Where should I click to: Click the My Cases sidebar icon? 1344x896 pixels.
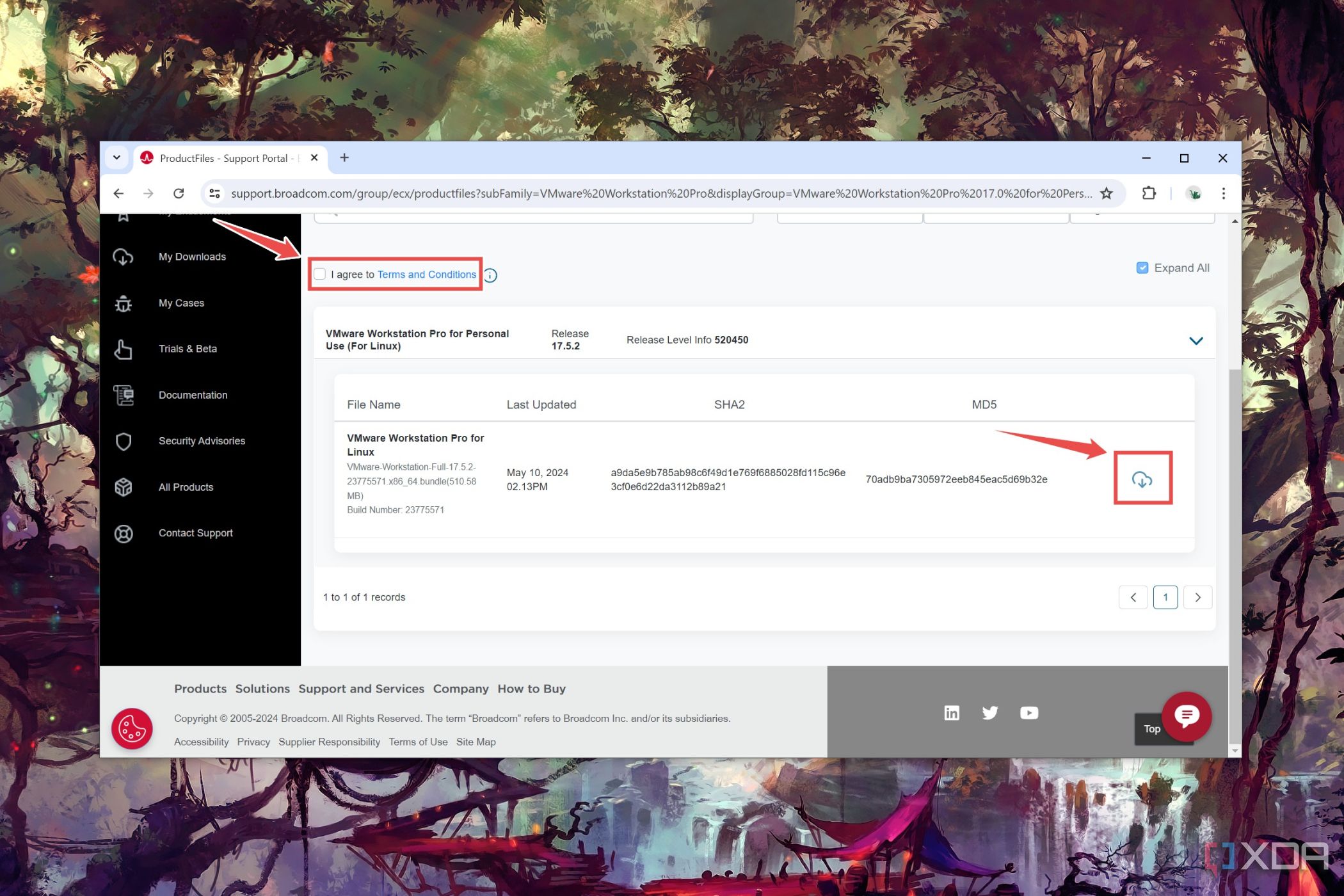coord(123,303)
